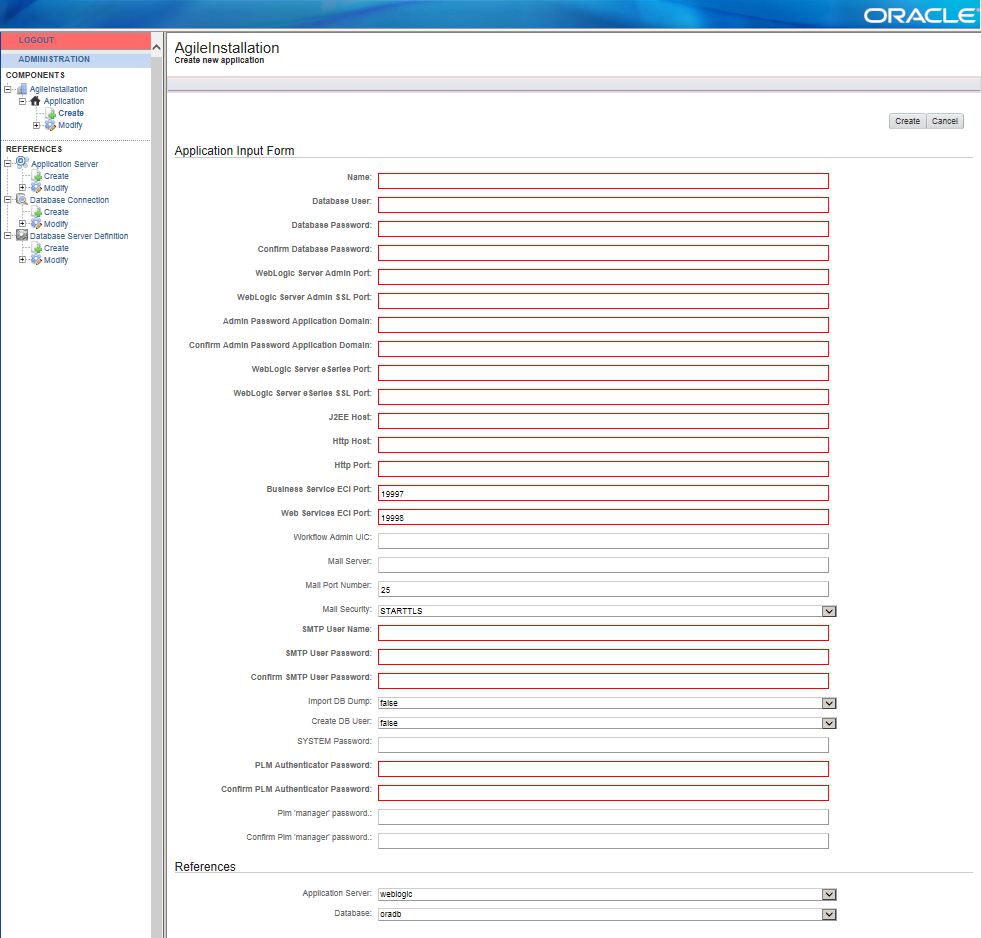This screenshot has width=982, height=938.
Task: Focus the Workflow Admin UIC field
Action: click(603, 541)
